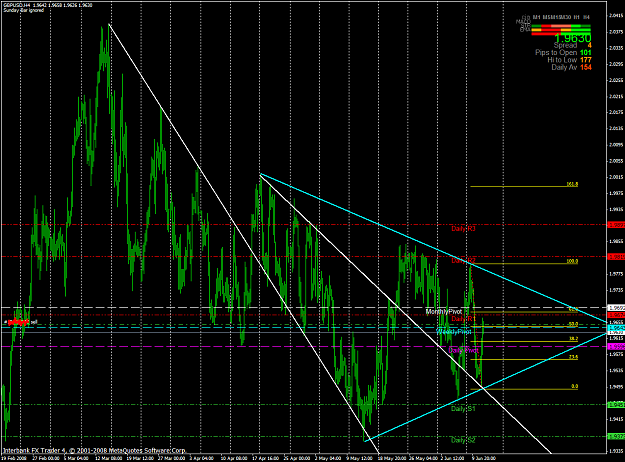Click the 12 Mar 08:00 time axis label
The height and width of the screenshot is (462, 625).
pos(108,458)
